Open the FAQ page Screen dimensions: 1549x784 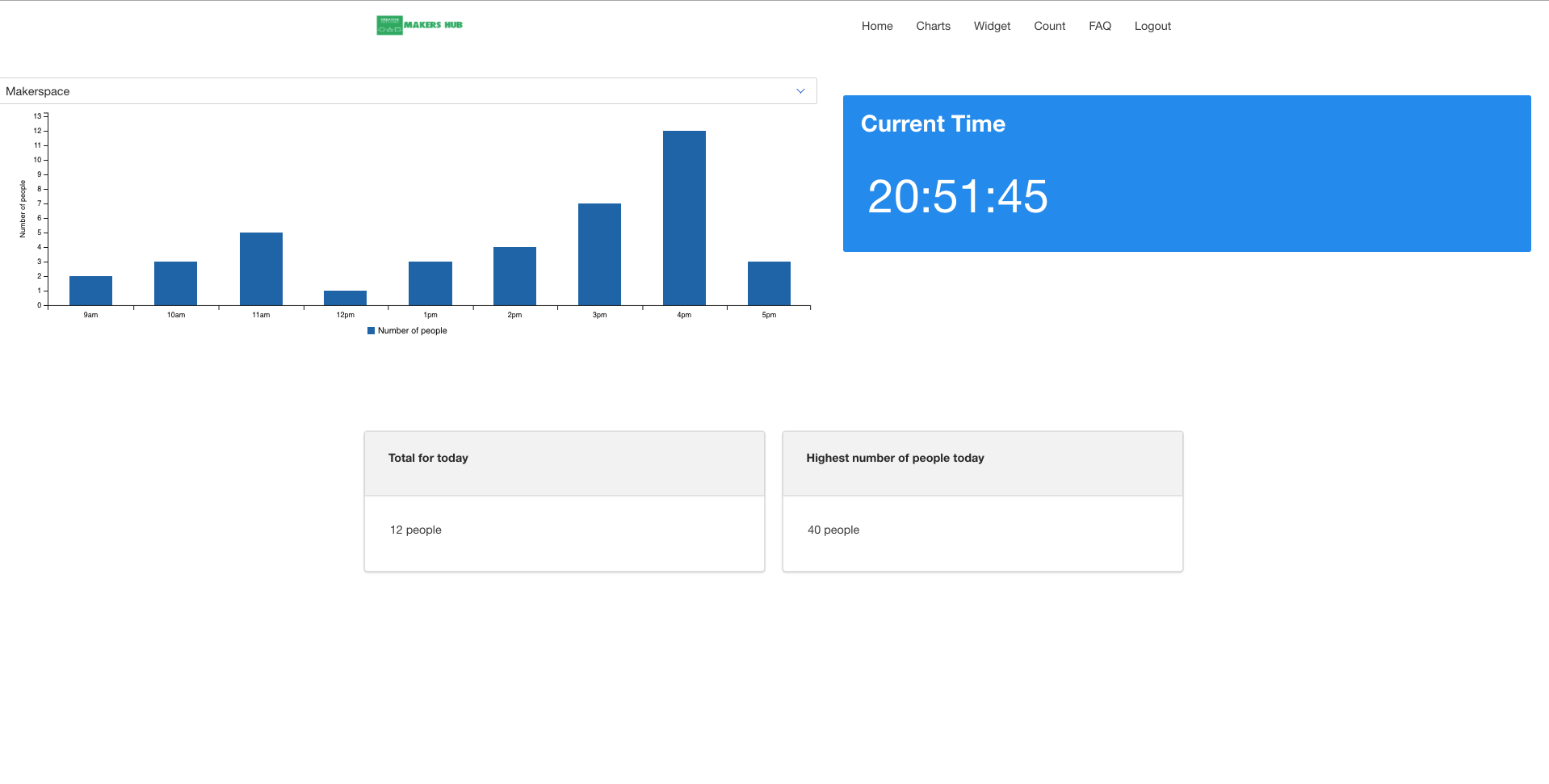click(1099, 26)
